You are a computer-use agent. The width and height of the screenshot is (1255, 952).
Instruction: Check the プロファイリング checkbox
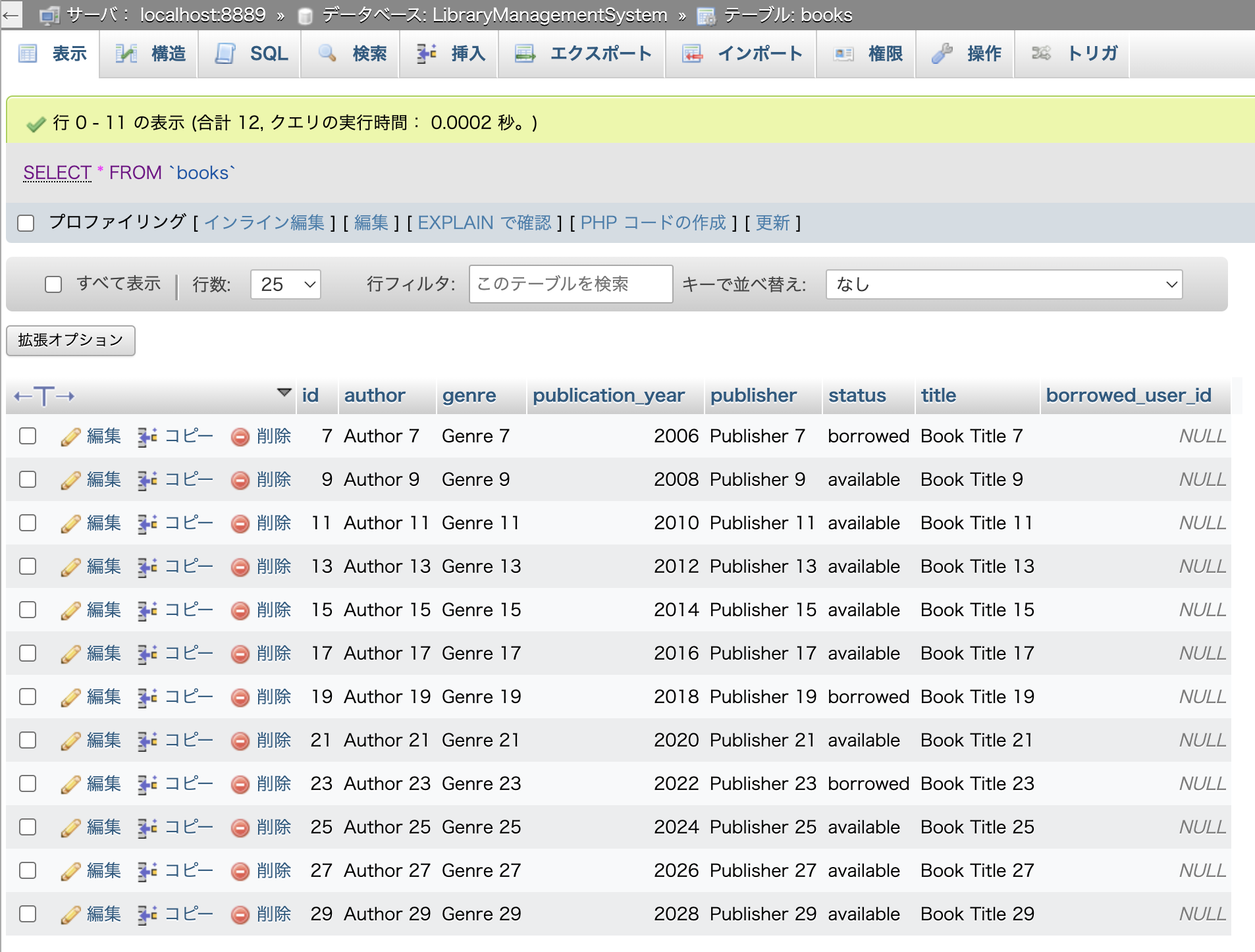click(26, 223)
